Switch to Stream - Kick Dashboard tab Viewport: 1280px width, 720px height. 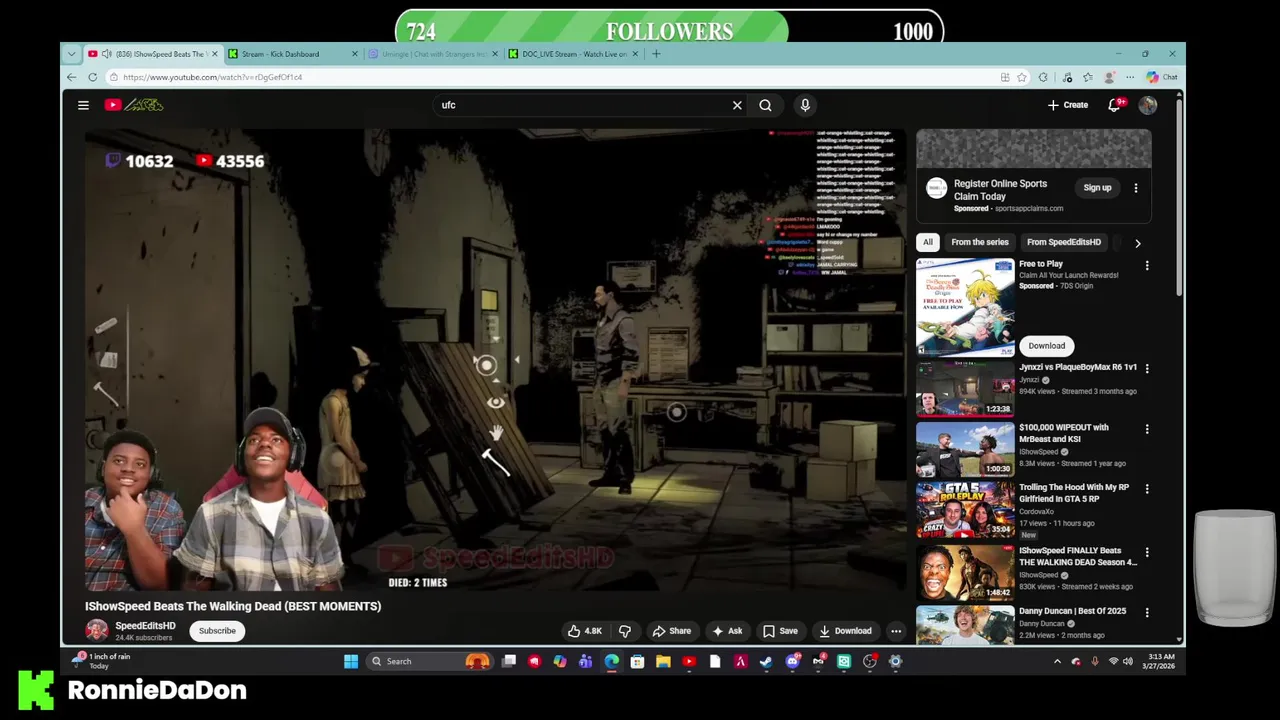[292, 54]
